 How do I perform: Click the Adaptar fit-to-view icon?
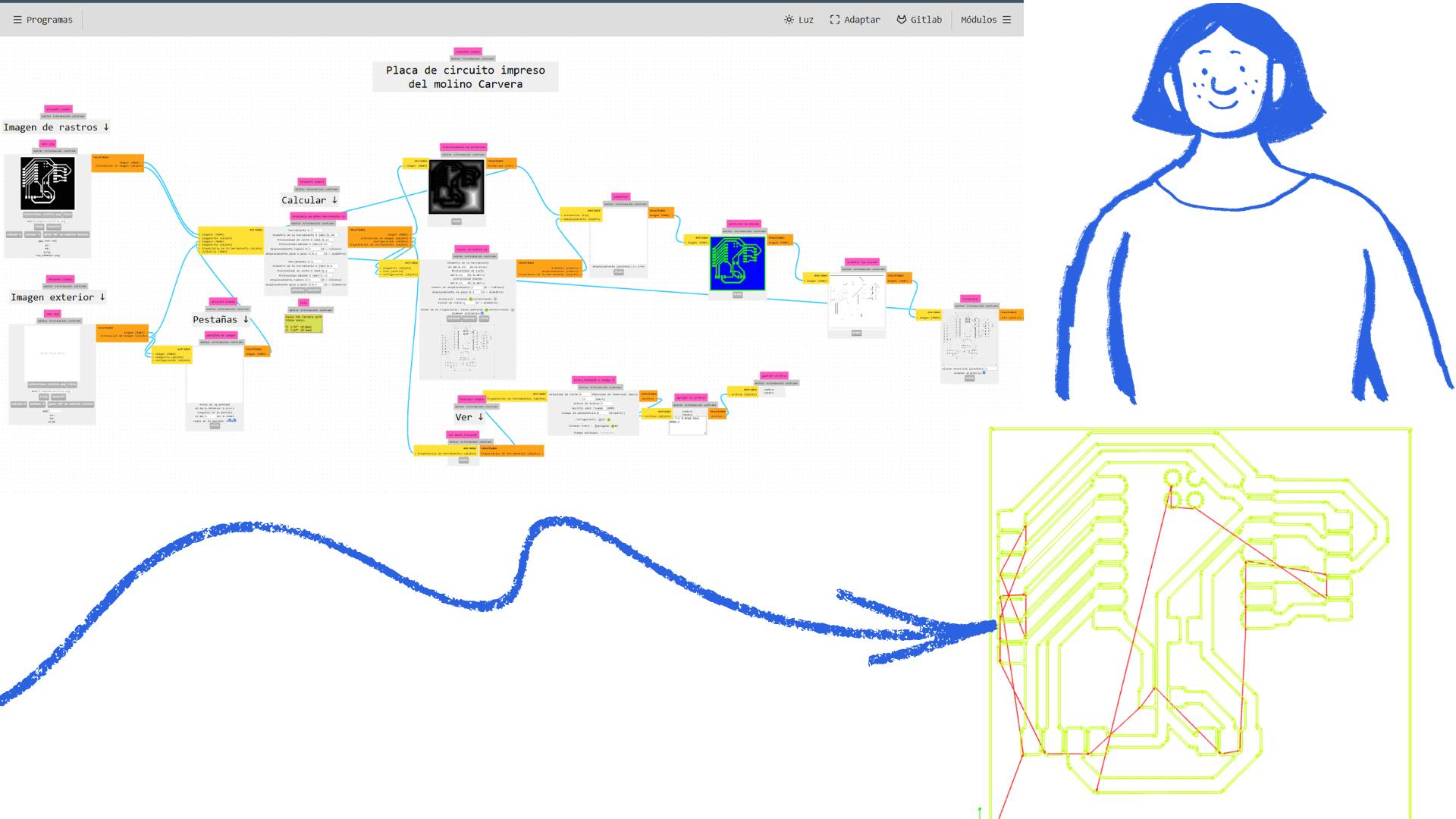click(x=834, y=20)
